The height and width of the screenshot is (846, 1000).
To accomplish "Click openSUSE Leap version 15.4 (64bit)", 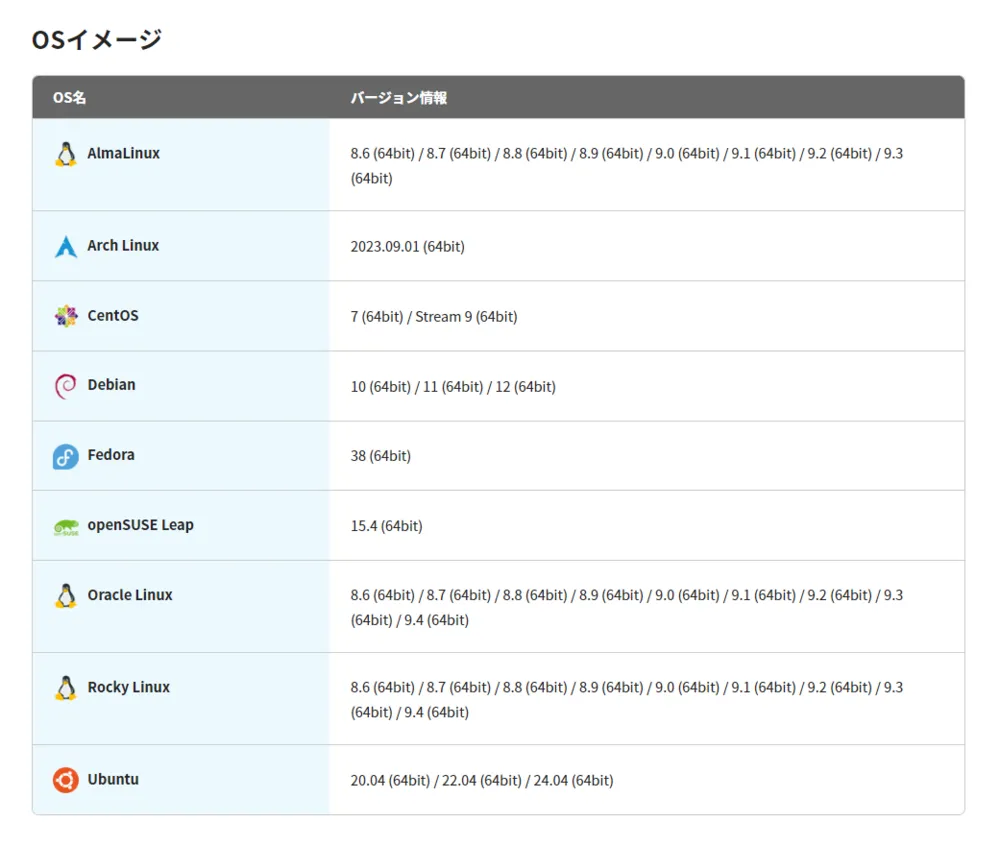I will [x=386, y=526].
